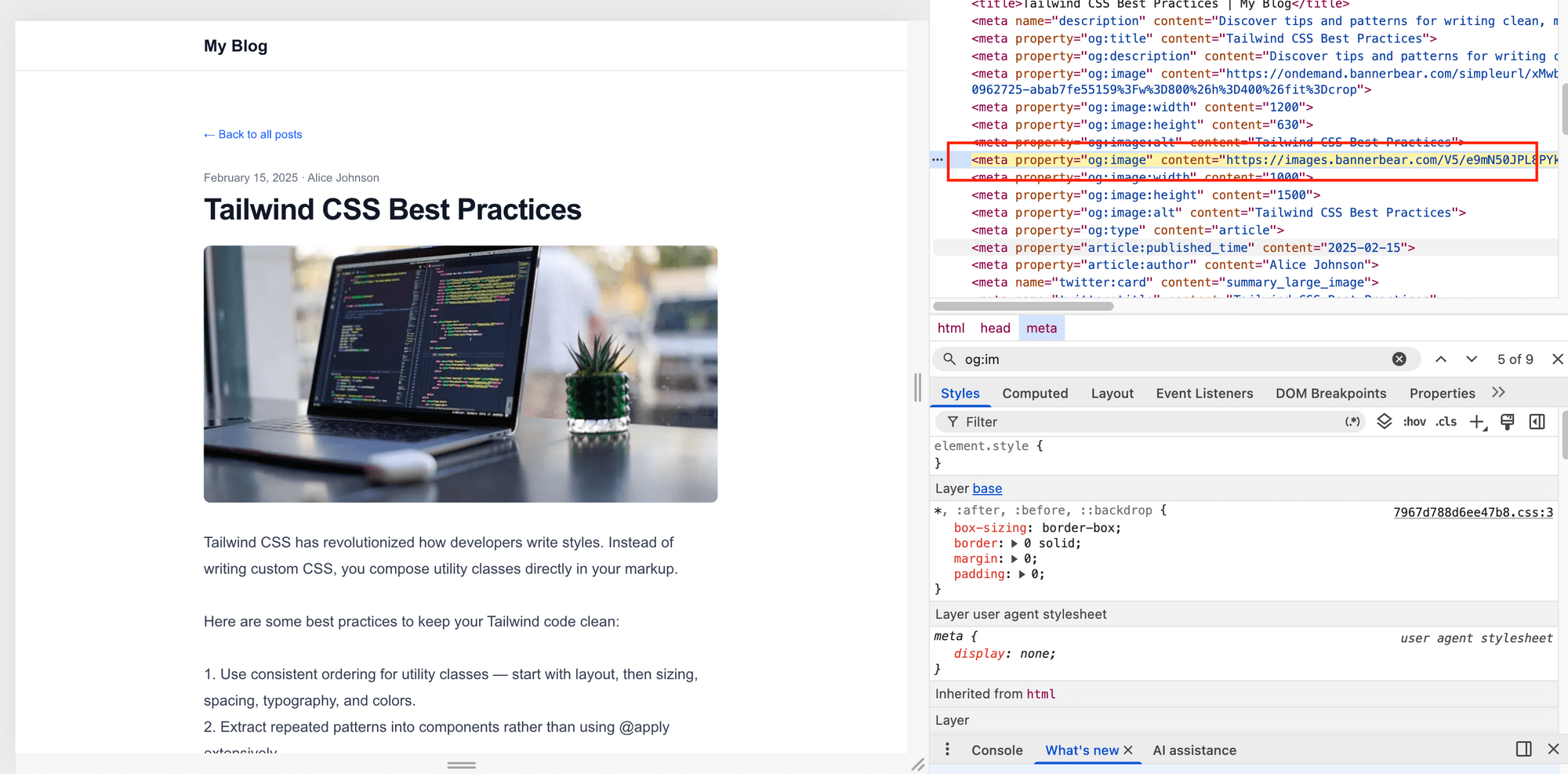Viewport: 1568px width, 774px height.
Task: Expand the margin shorthand property
Action: (1014, 559)
